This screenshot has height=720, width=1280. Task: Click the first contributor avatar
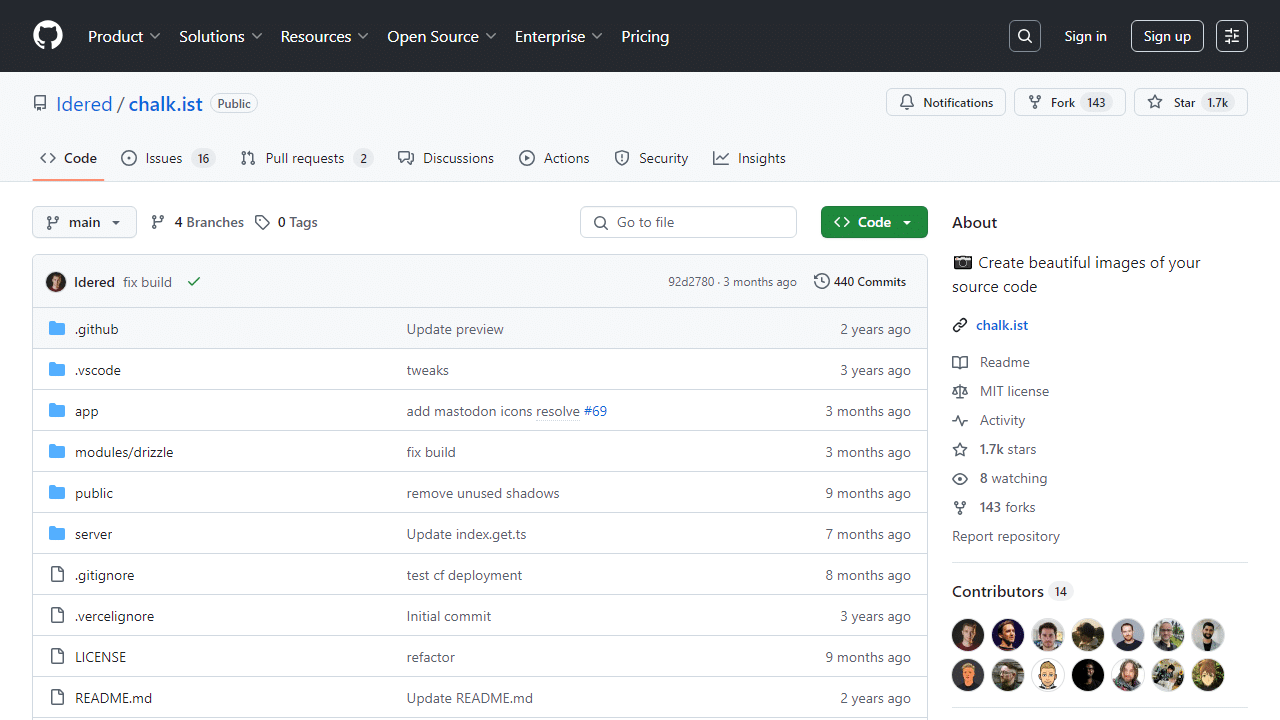click(968, 635)
